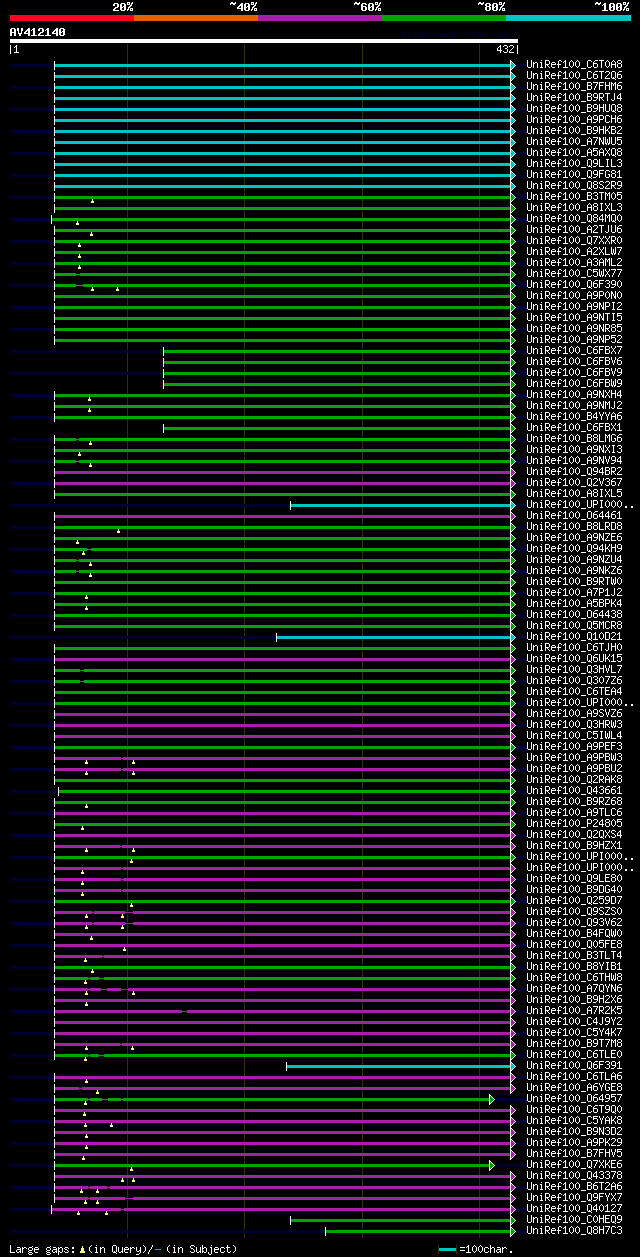Select the UniRef100_B9RTJ4 label

tap(574, 97)
